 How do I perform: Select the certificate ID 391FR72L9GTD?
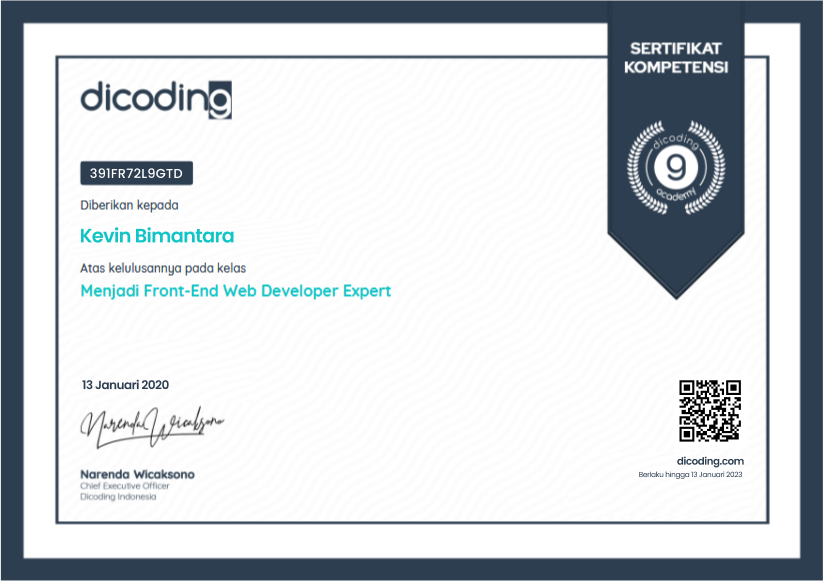tap(136, 174)
